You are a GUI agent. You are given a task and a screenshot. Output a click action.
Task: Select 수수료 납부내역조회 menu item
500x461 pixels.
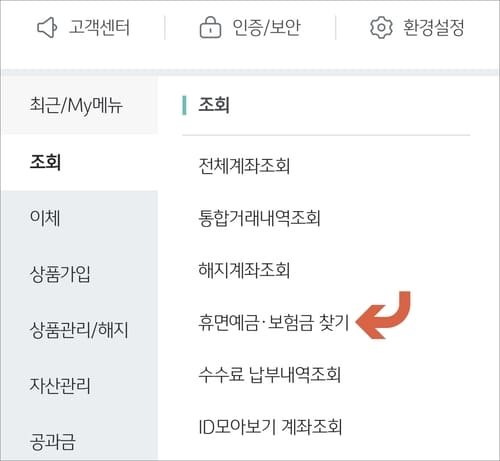[x=269, y=374]
